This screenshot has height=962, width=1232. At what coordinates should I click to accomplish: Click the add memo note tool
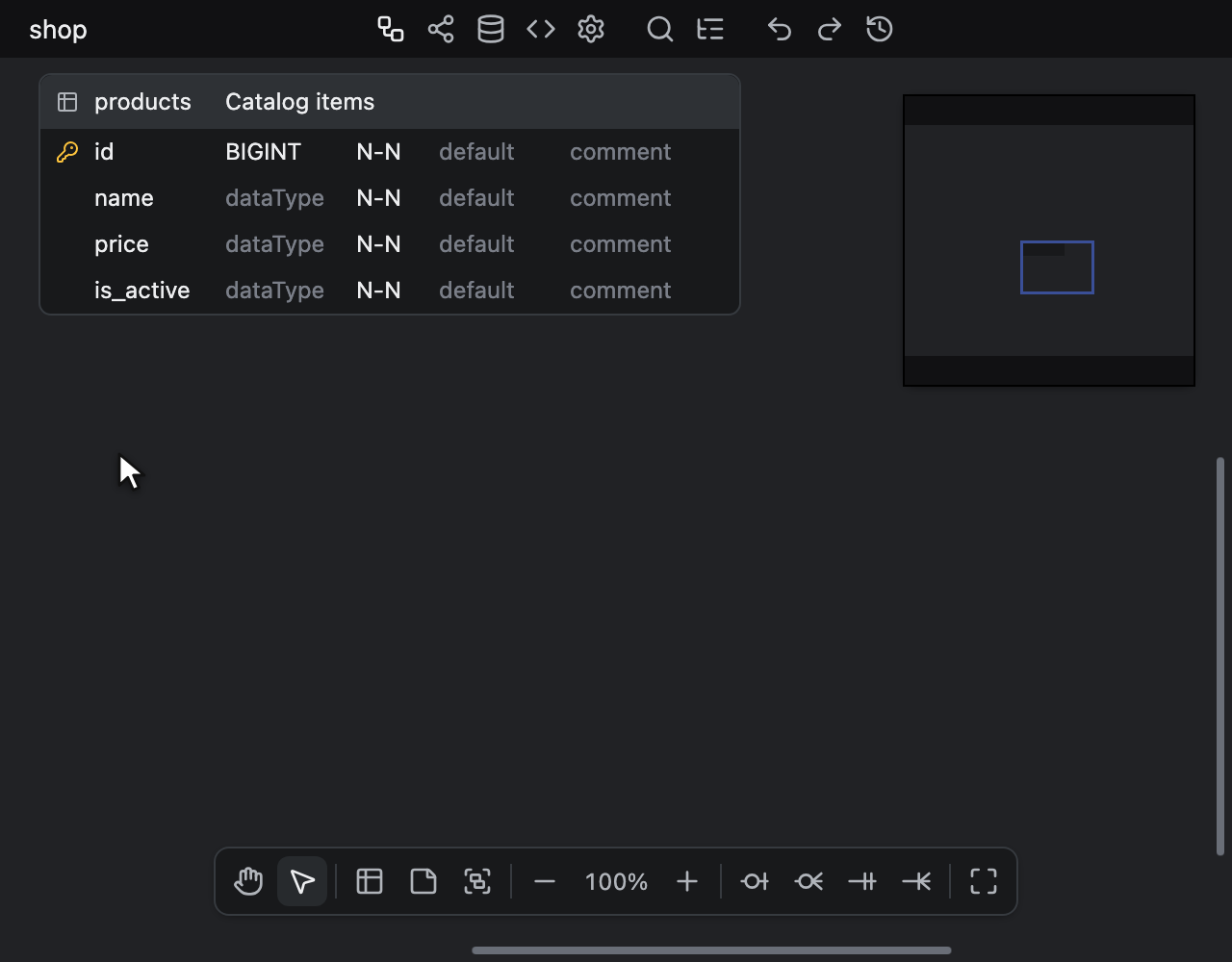point(423,881)
